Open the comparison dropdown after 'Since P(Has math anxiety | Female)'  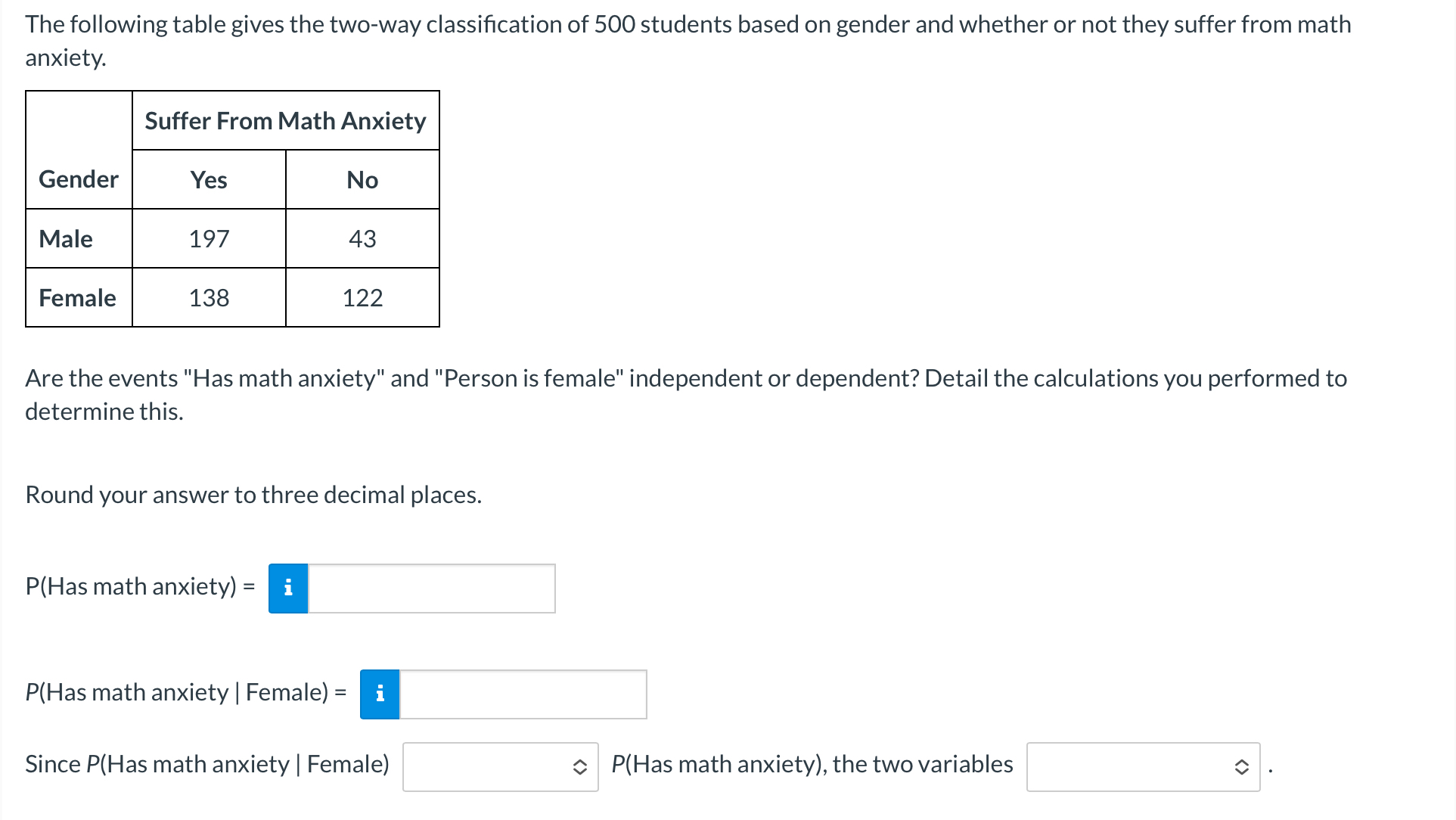pos(500,766)
